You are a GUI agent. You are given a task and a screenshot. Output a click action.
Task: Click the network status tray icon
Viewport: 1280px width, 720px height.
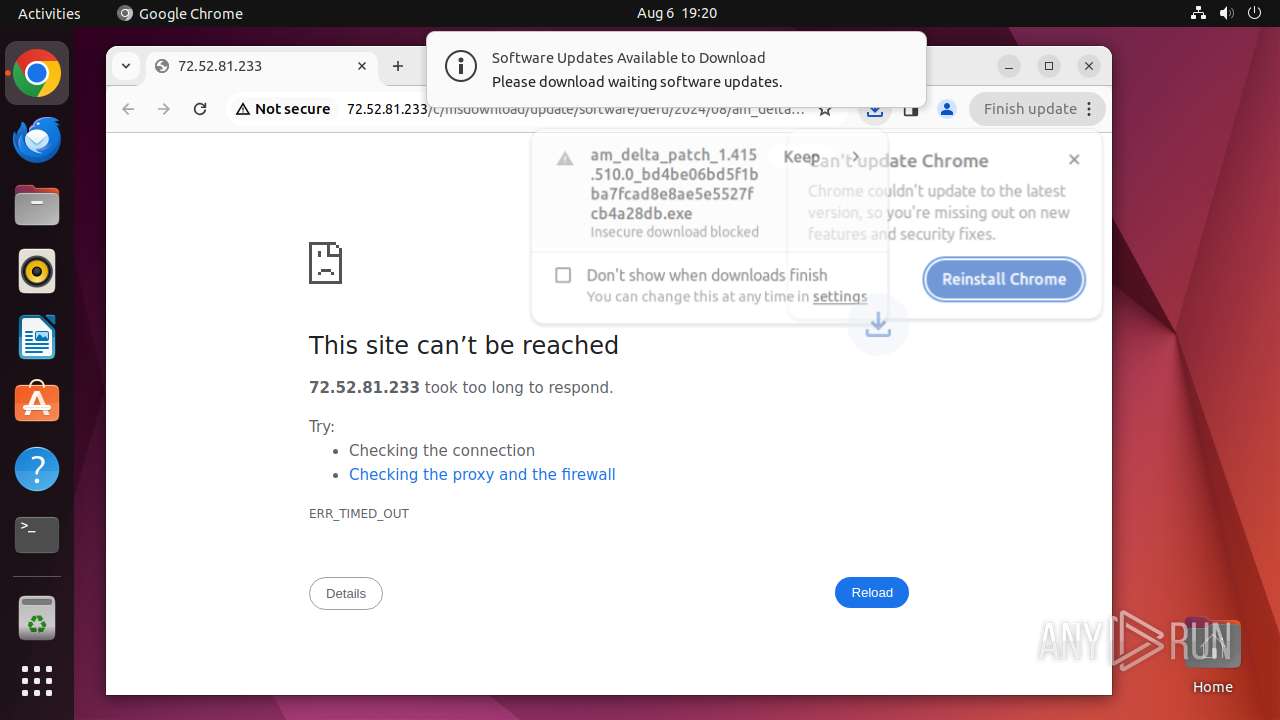(x=1199, y=13)
